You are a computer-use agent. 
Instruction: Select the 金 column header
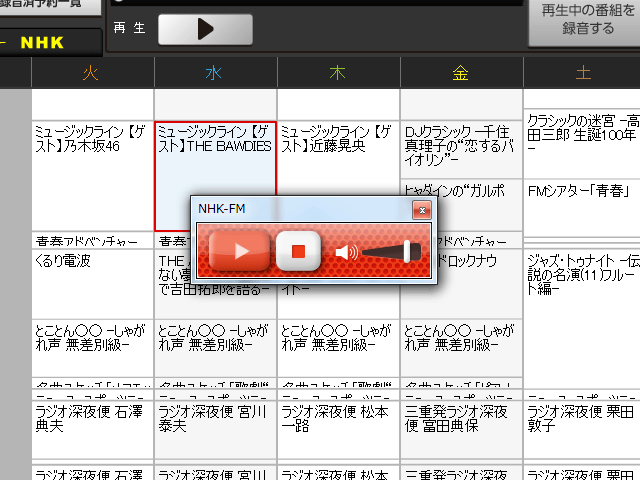(x=462, y=73)
